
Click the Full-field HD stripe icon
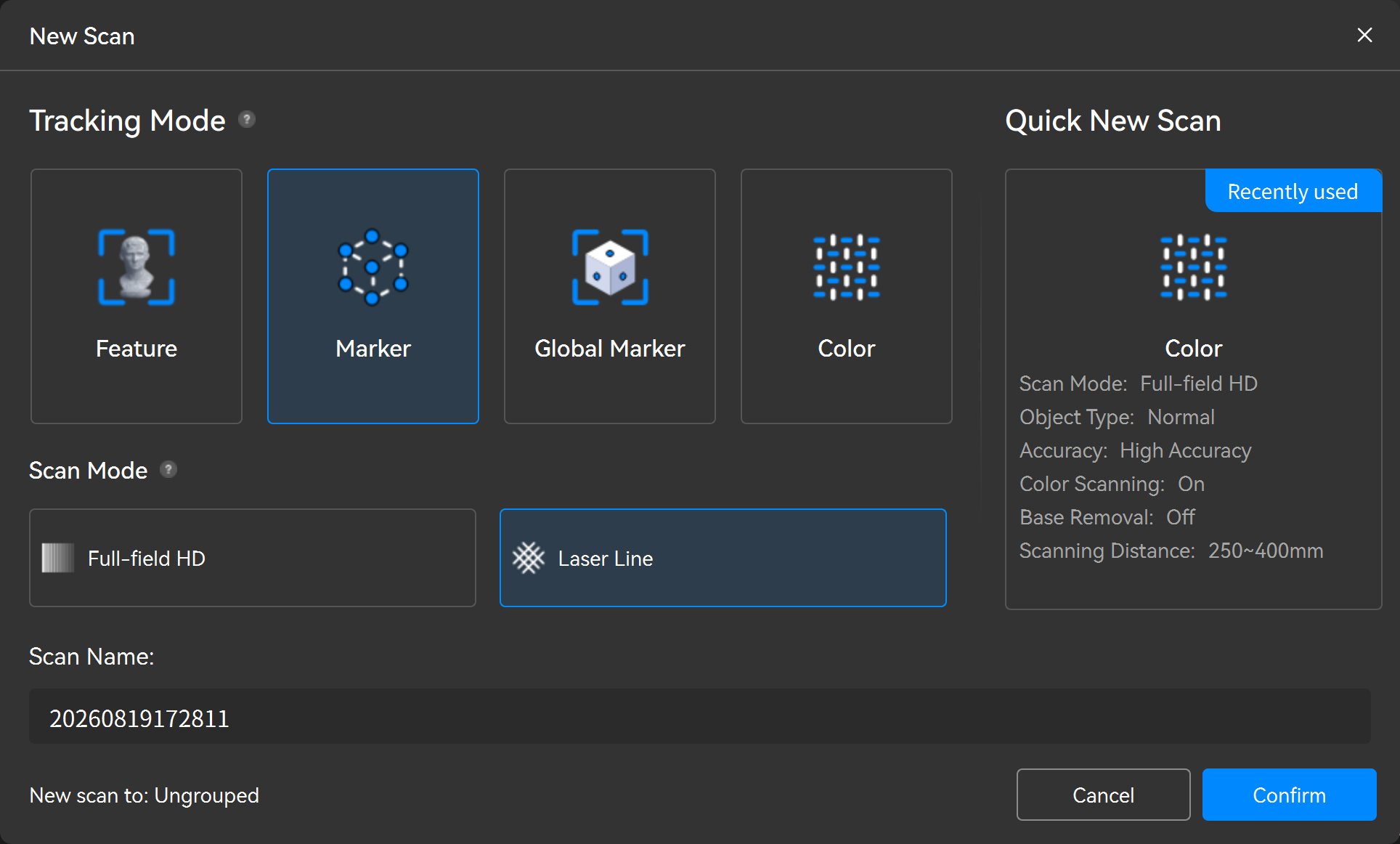pyautogui.click(x=58, y=558)
